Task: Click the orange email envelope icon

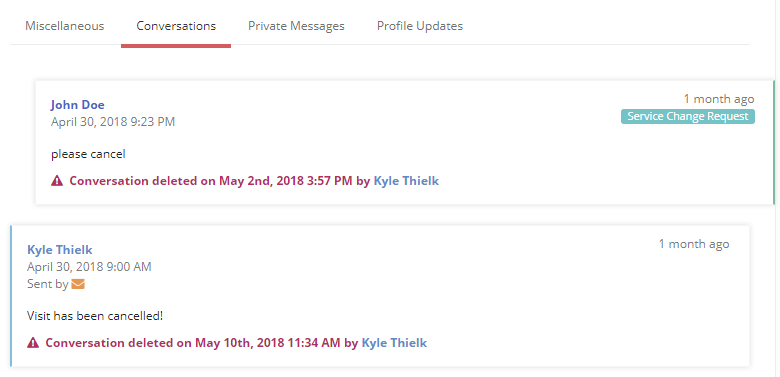Action: pyautogui.click(x=78, y=284)
